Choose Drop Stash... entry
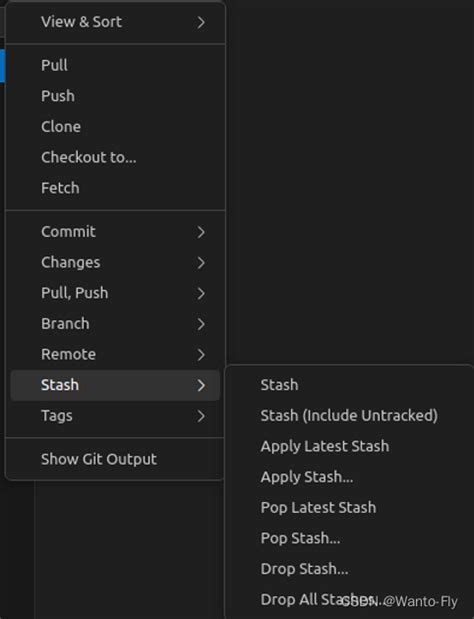The height and width of the screenshot is (619, 474). tap(349, 569)
